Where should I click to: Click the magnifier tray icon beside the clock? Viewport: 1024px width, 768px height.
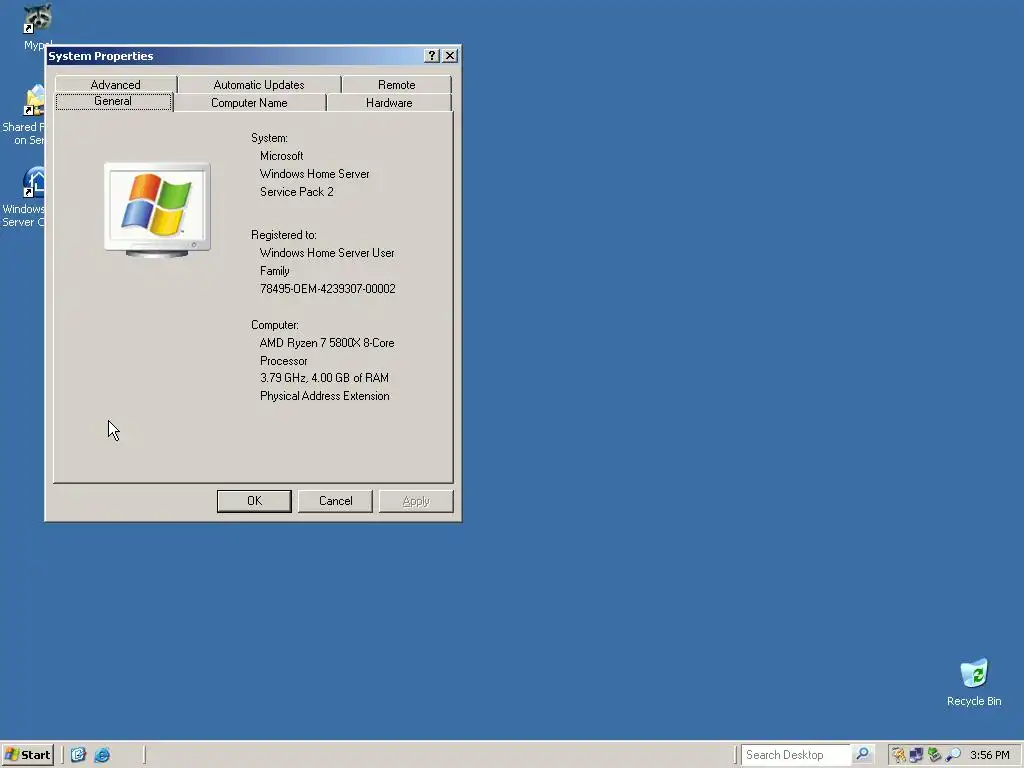coord(953,755)
